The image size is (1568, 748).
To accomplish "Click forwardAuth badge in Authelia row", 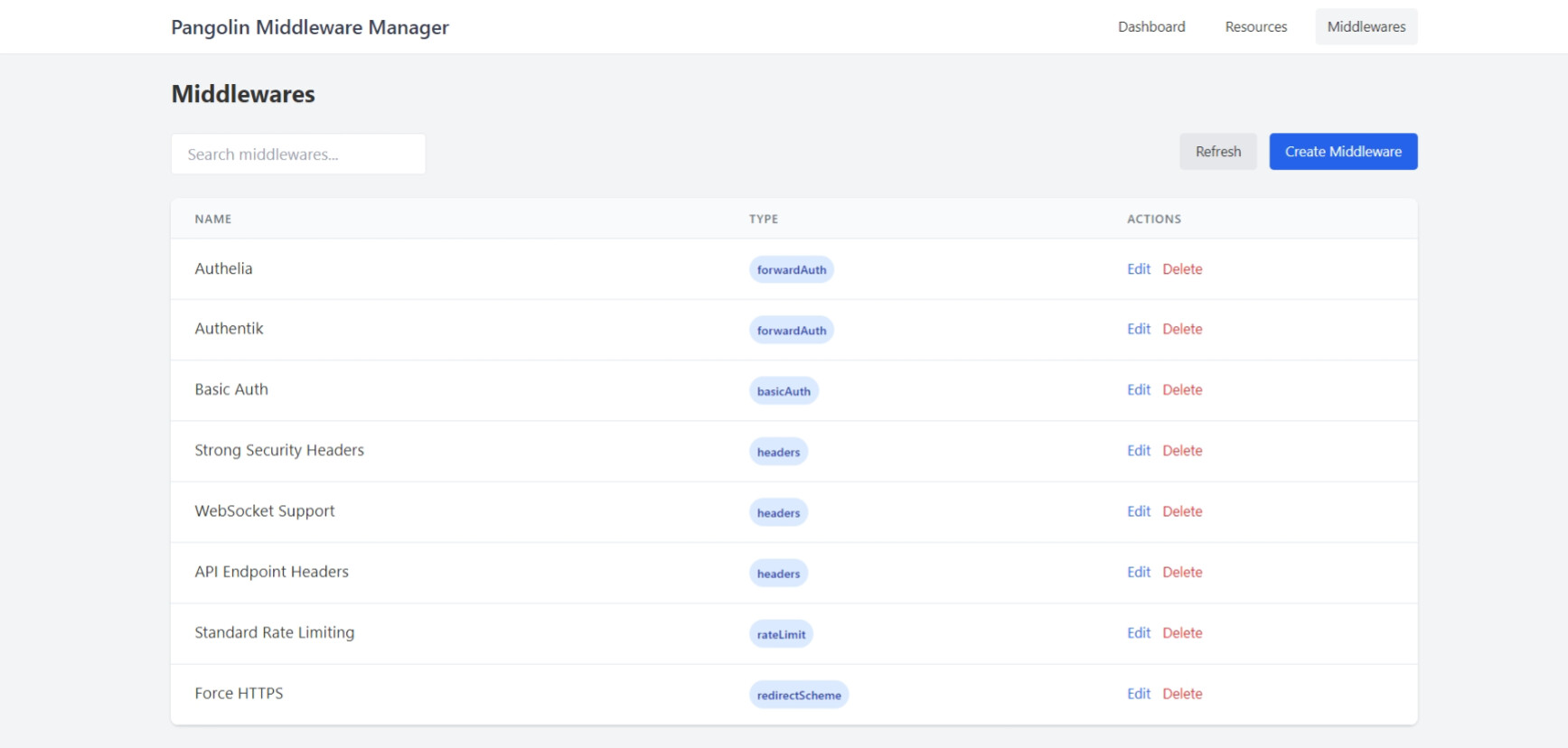I will pyautogui.click(x=792, y=270).
